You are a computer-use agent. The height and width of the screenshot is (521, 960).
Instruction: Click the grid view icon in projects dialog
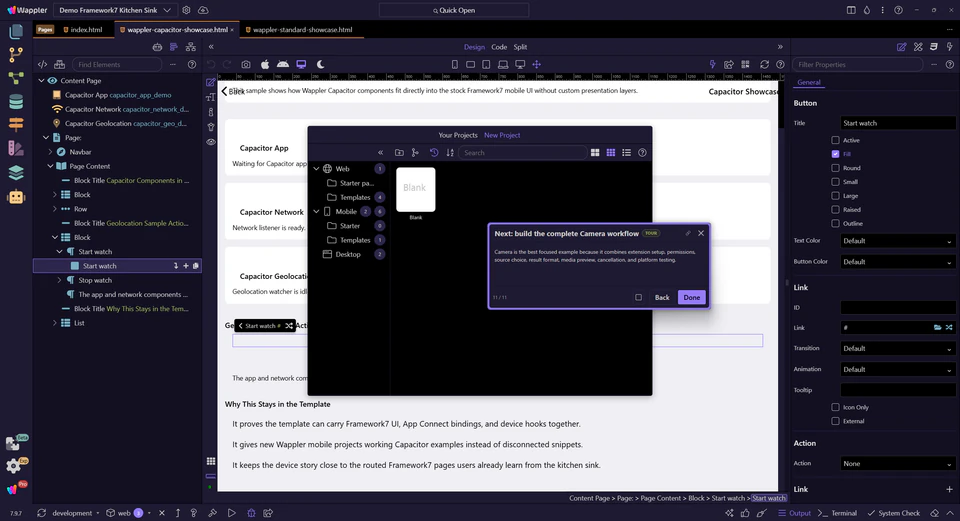(x=610, y=152)
